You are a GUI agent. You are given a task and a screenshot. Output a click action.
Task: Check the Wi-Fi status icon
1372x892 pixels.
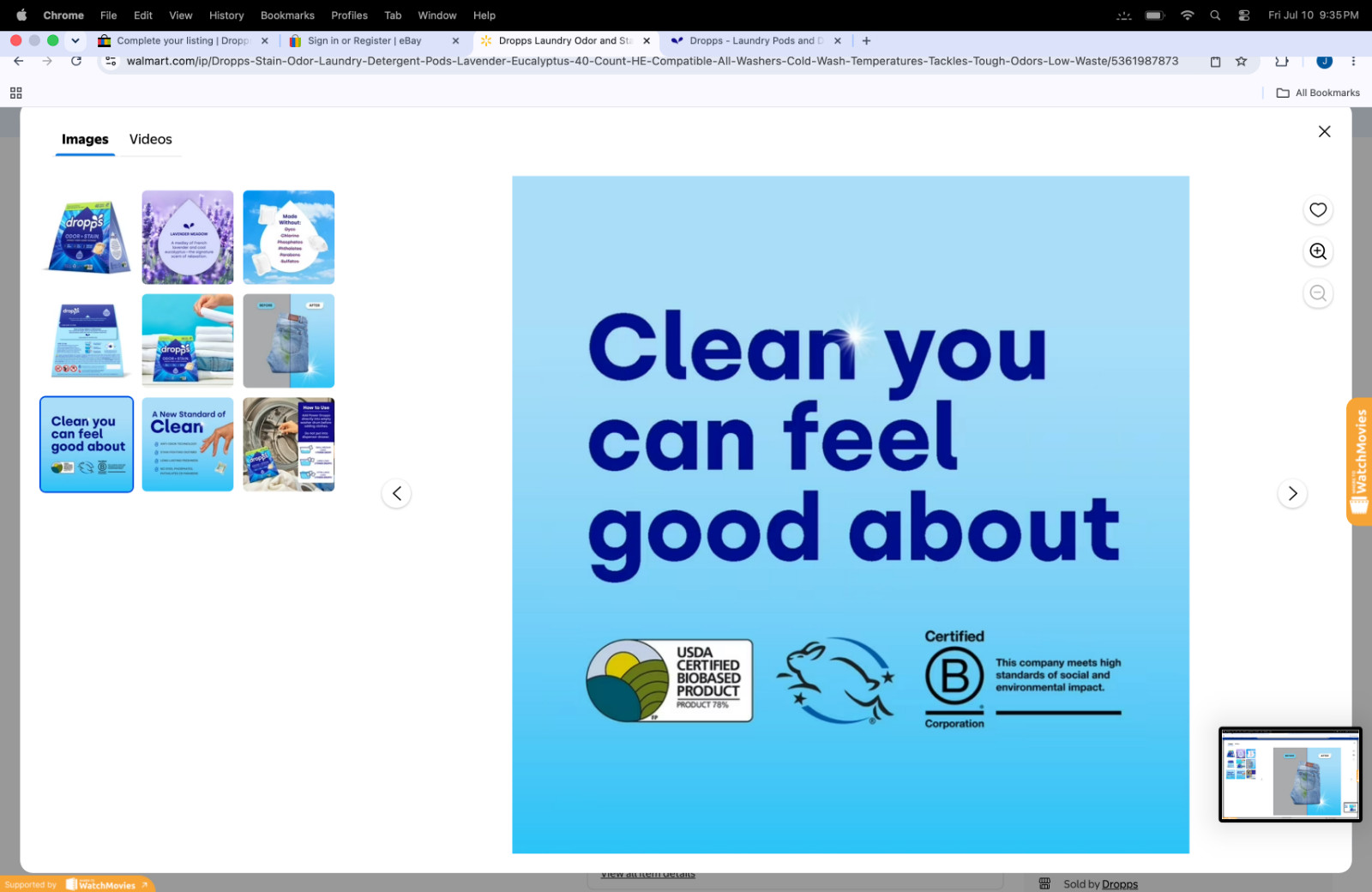click(1187, 15)
